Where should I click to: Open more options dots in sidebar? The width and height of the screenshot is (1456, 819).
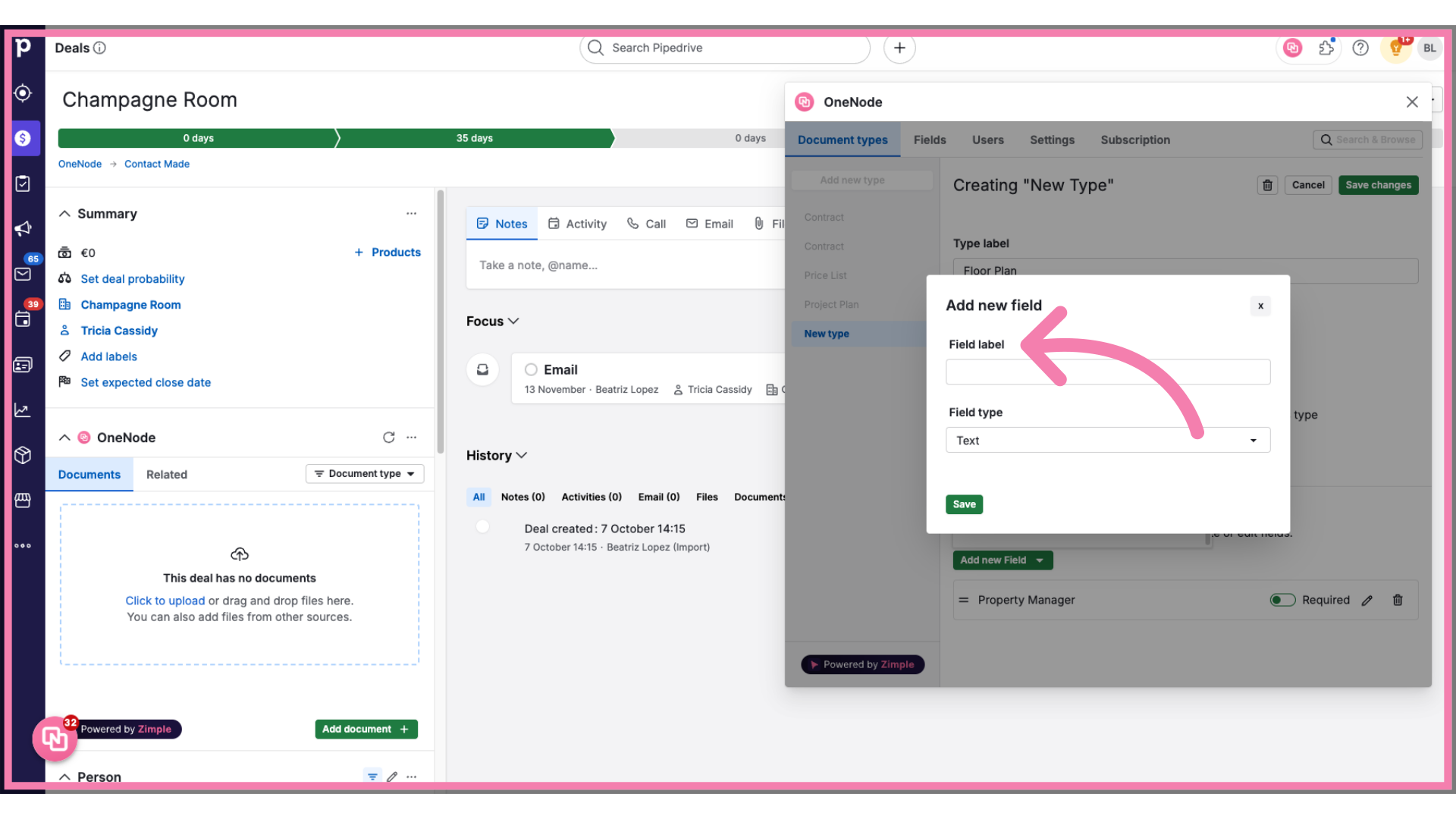pyautogui.click(x=23, y=545)
